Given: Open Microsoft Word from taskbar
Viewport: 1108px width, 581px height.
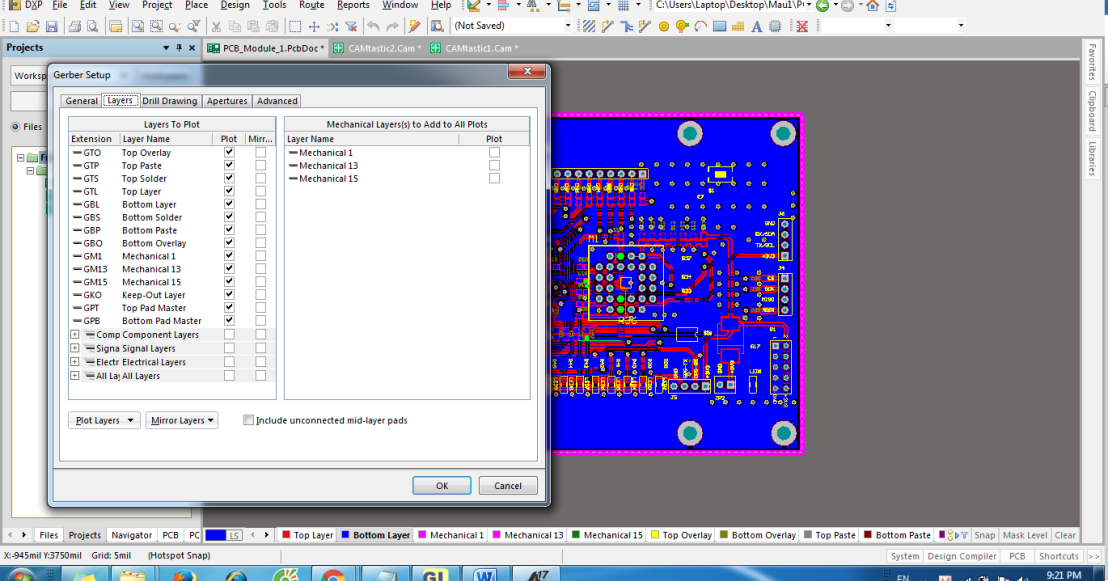Looking at the screenshot, I should pos(485,574).
